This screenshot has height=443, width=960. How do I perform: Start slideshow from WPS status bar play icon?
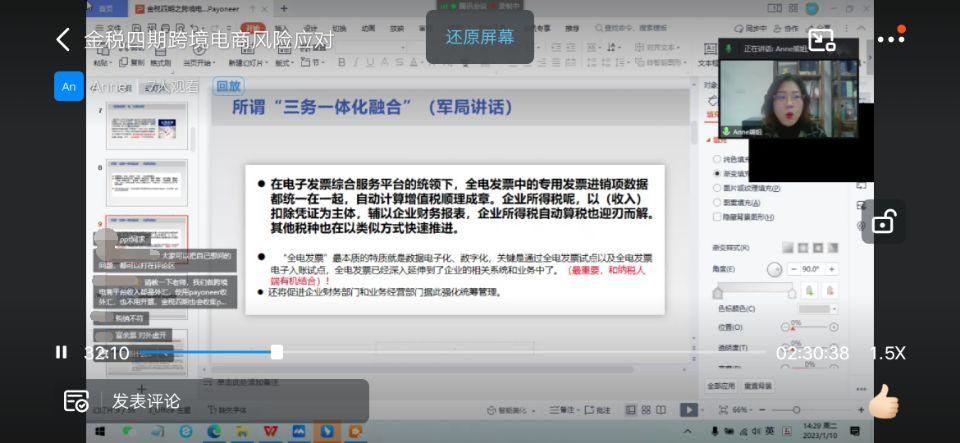coord(687,410)
